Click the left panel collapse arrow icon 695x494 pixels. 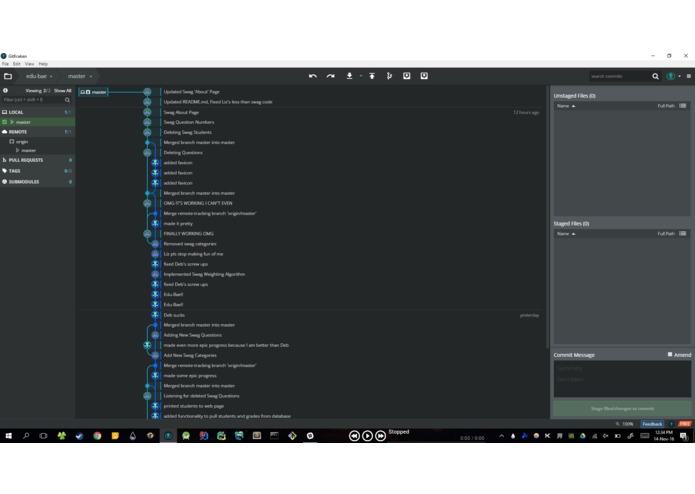coord(5,90)
